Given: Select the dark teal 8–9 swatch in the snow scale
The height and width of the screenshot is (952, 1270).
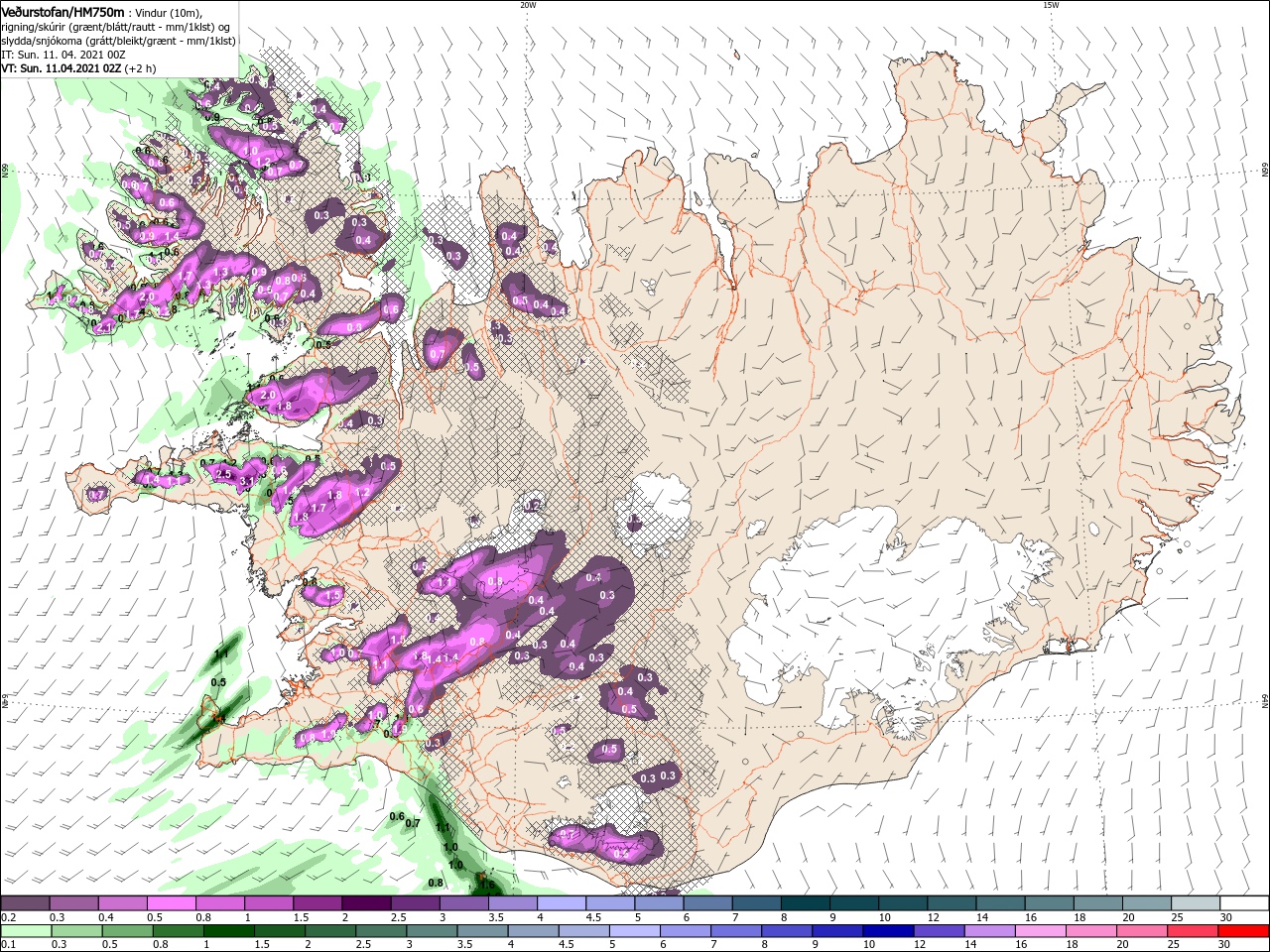Looking at the screenshot, I should tap(805, 903).
